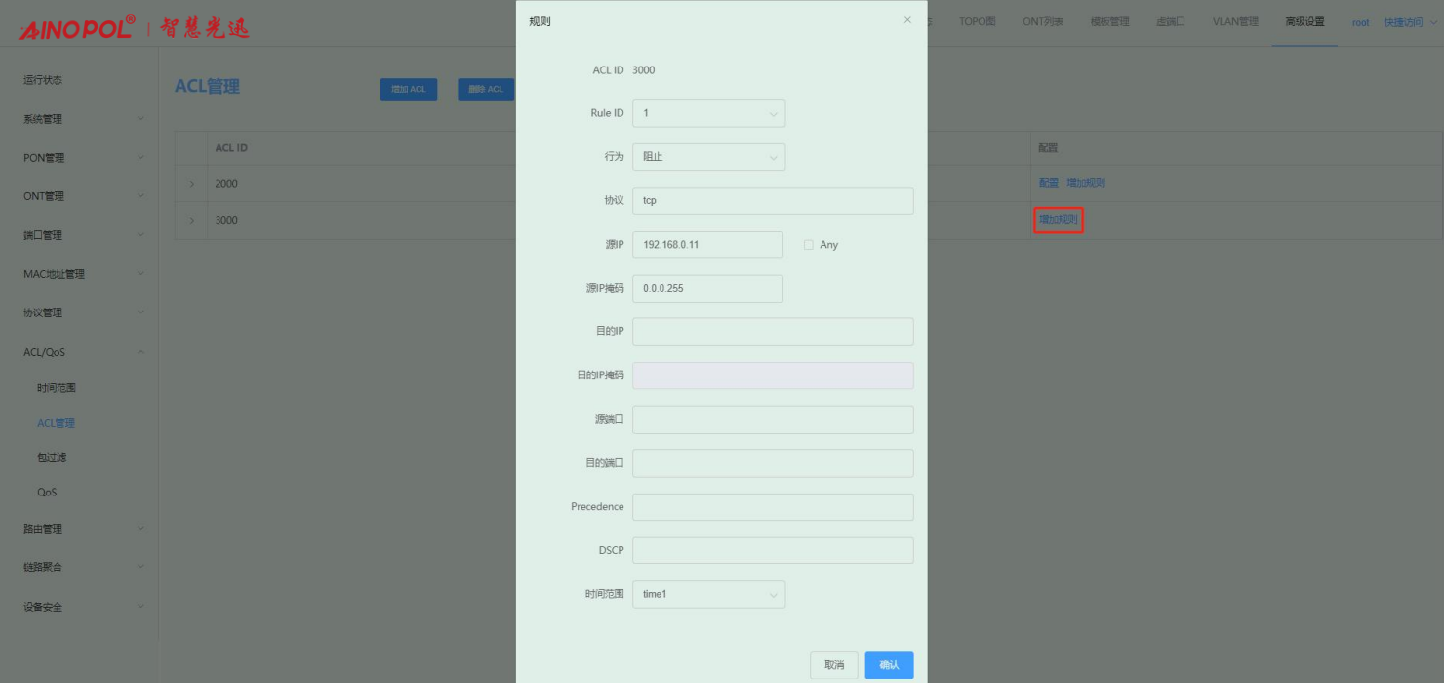
Task: Open the 行为 dropdown showing 阻止
Action: click(x=708, y=157)
